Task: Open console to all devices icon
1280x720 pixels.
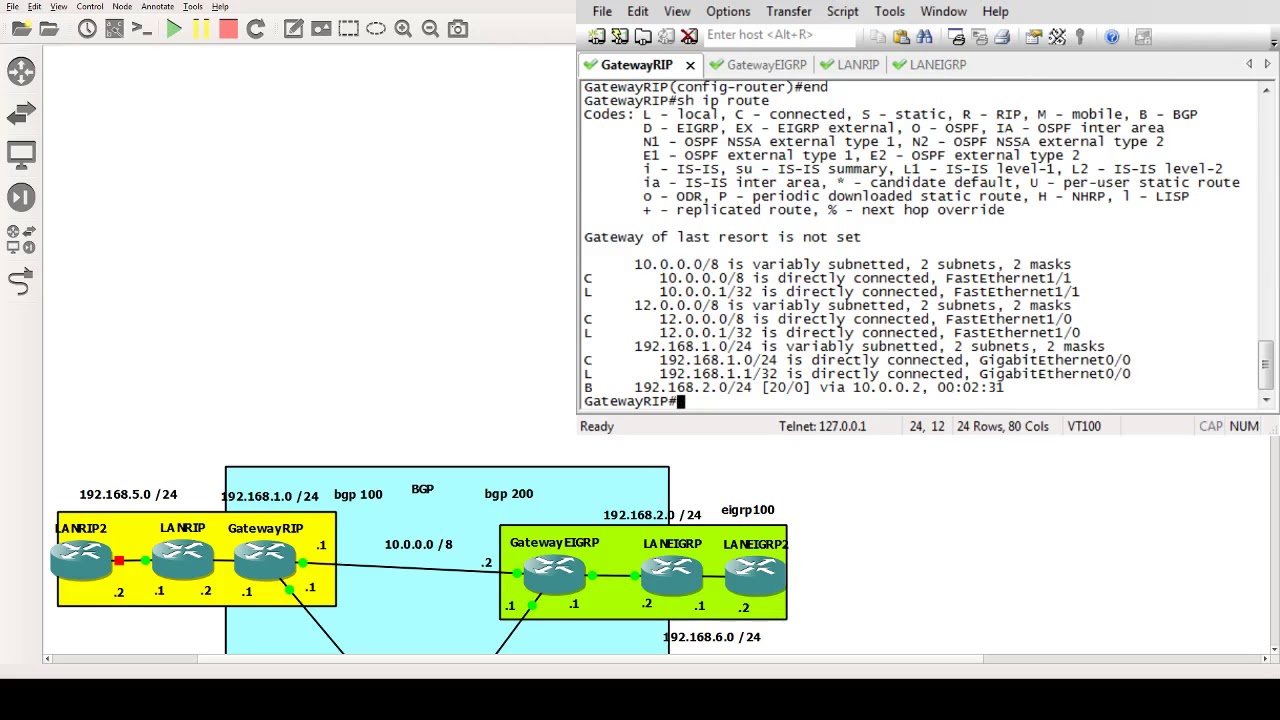Action: [141, 29]
